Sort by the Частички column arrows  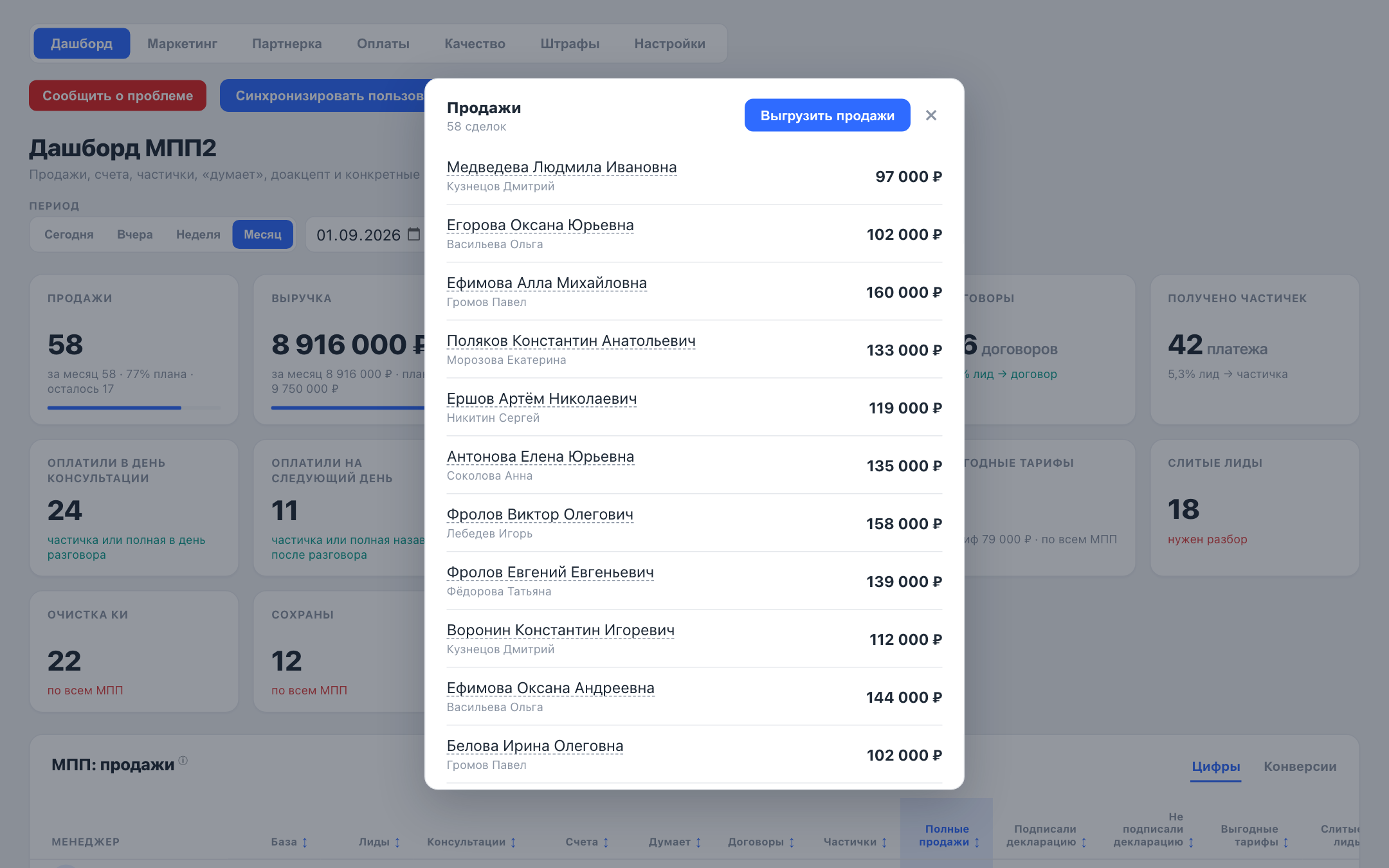[884, 842]
